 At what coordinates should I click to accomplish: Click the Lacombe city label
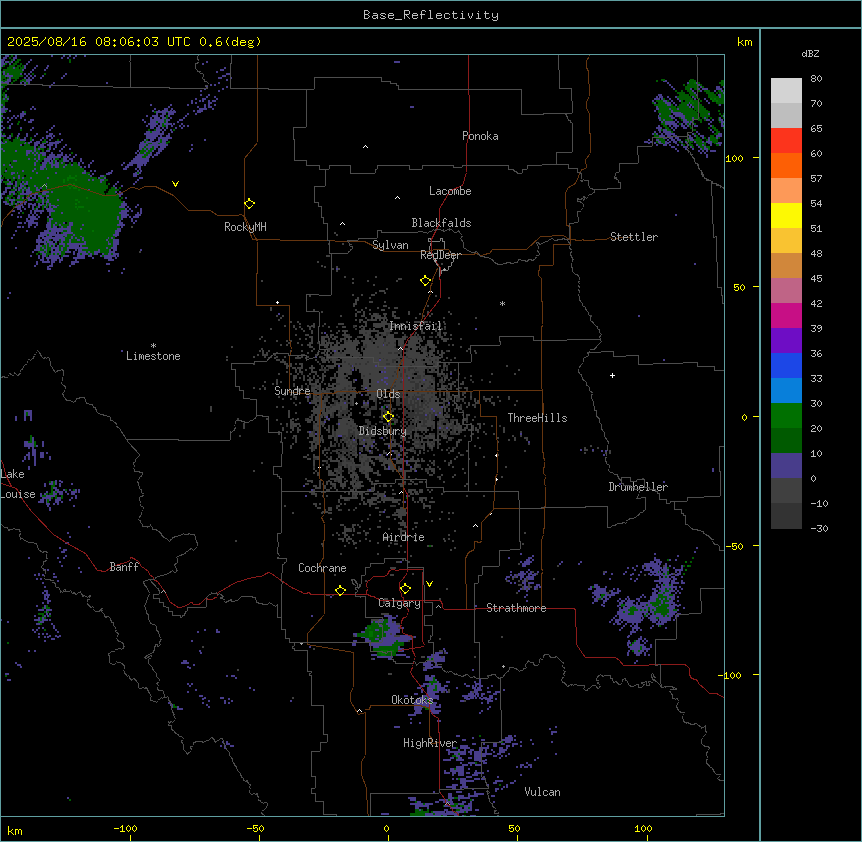click(x=450, y=191)
